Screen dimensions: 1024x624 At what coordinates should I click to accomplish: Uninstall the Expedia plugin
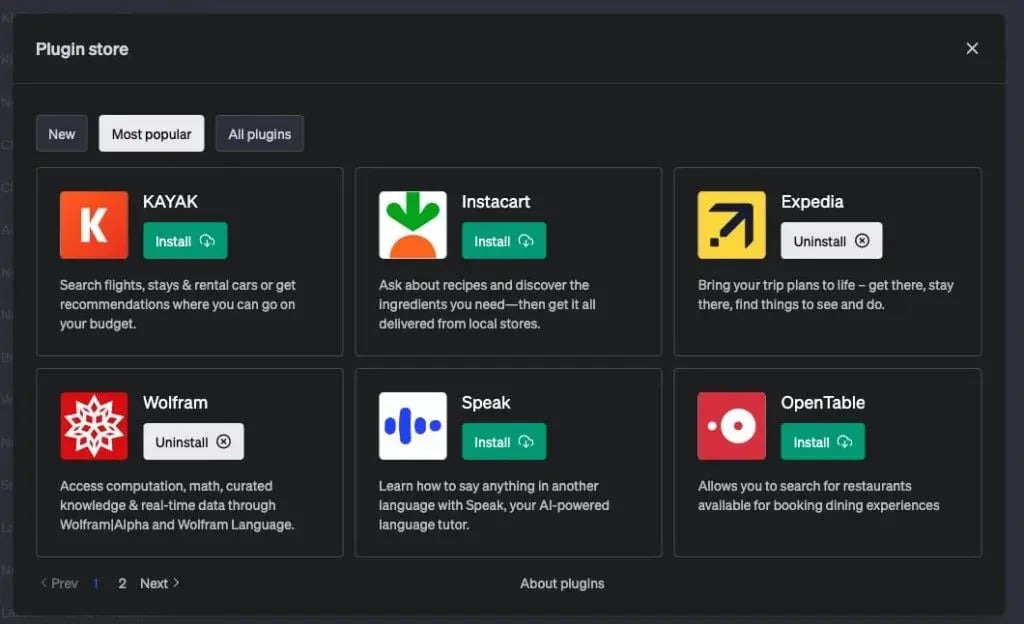point(831,241)
